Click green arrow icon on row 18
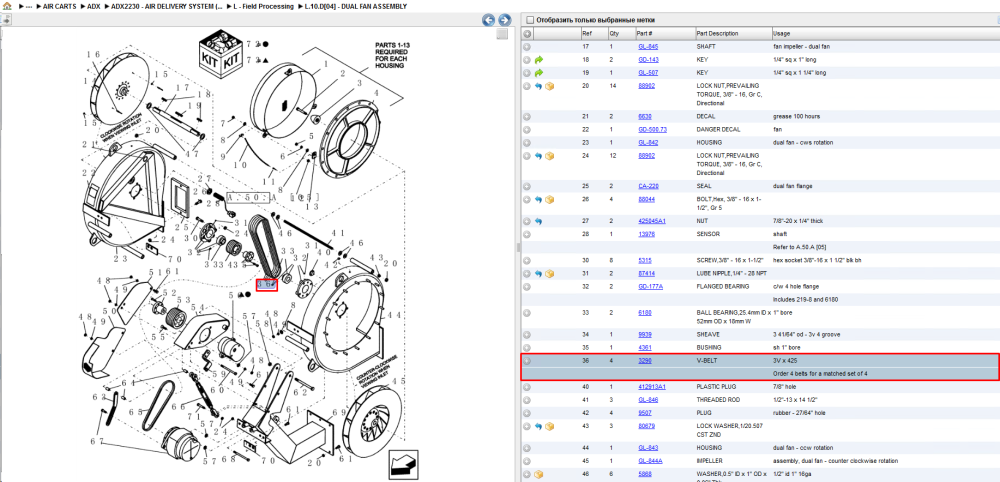The height and width of the screenshot is (482, 1000). 538,59
